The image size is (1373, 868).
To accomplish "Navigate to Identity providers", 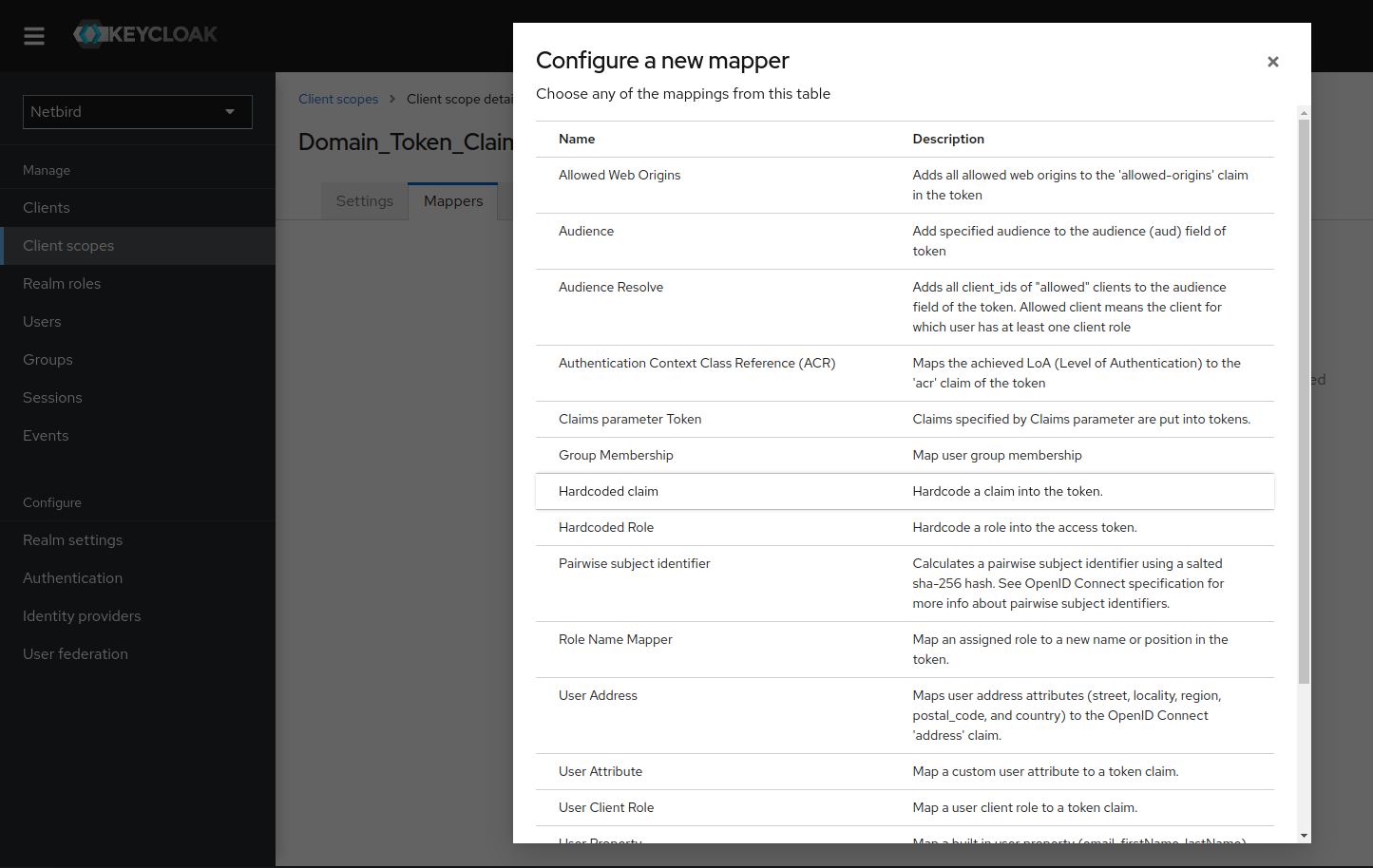I will (82, 616).
